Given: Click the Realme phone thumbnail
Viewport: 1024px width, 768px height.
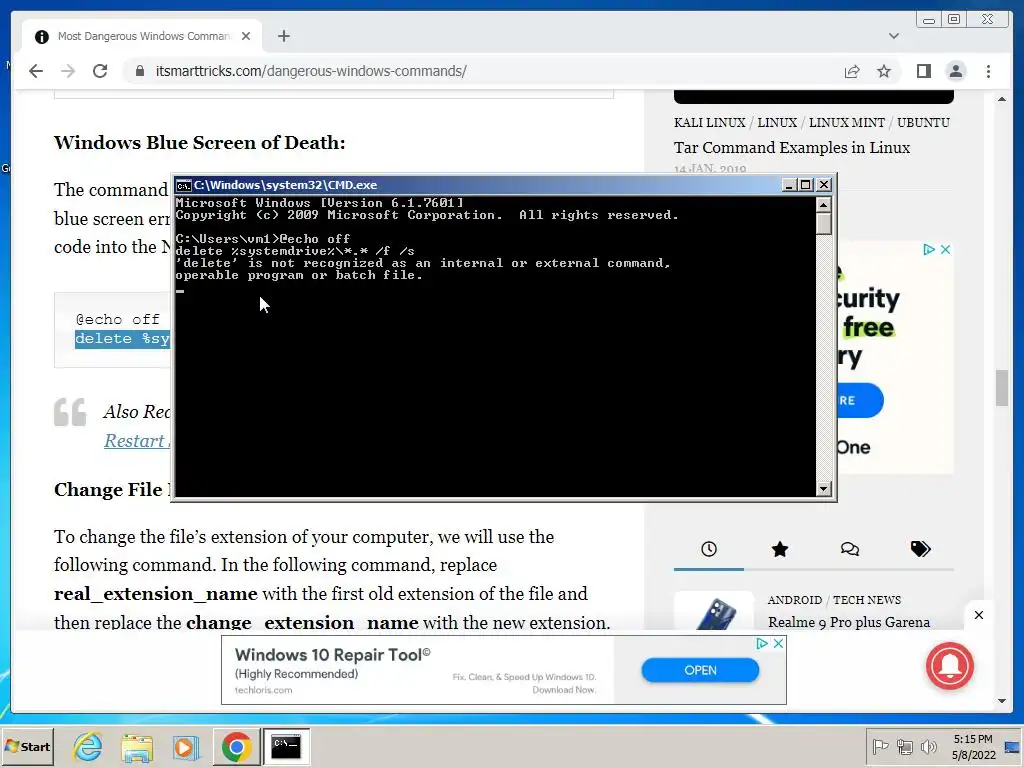Looking at the screenshot, I should [x=714, y=611].
